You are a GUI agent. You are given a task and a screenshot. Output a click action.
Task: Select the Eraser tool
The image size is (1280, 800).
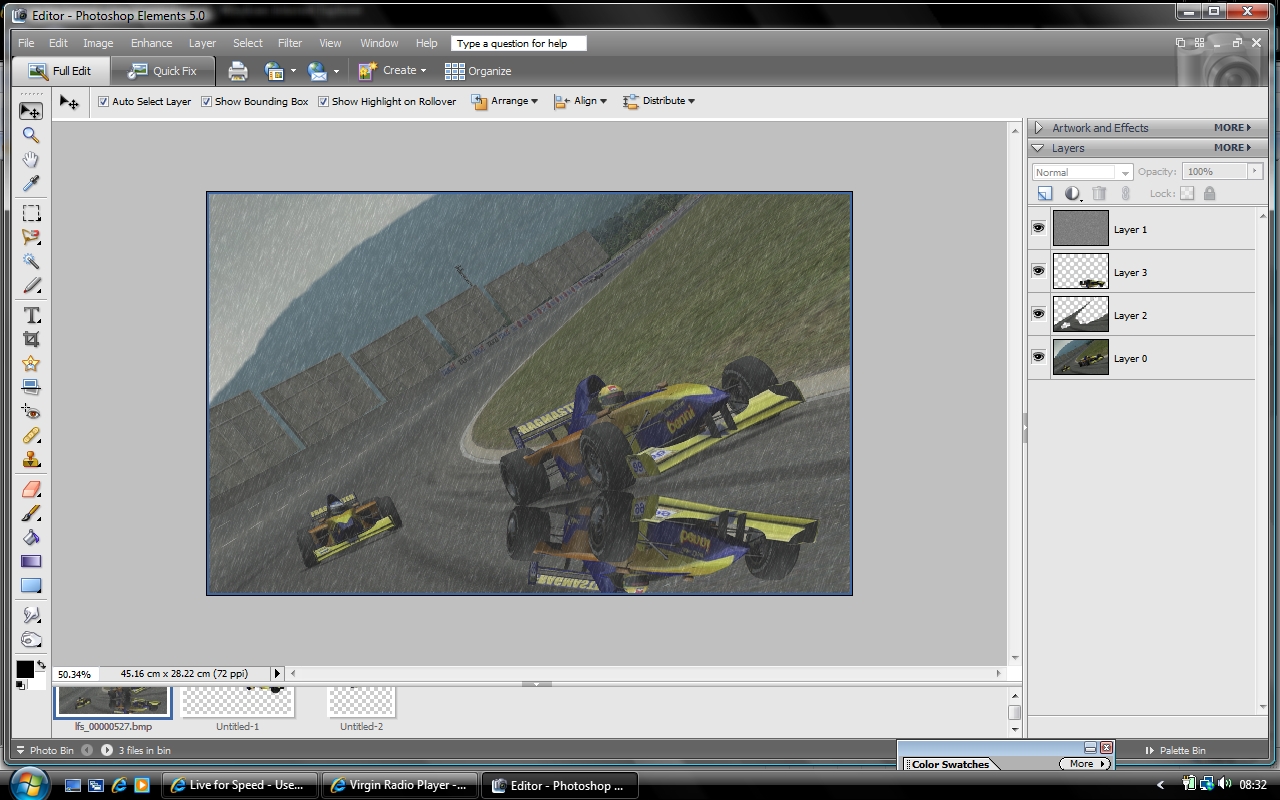[31, 489]
